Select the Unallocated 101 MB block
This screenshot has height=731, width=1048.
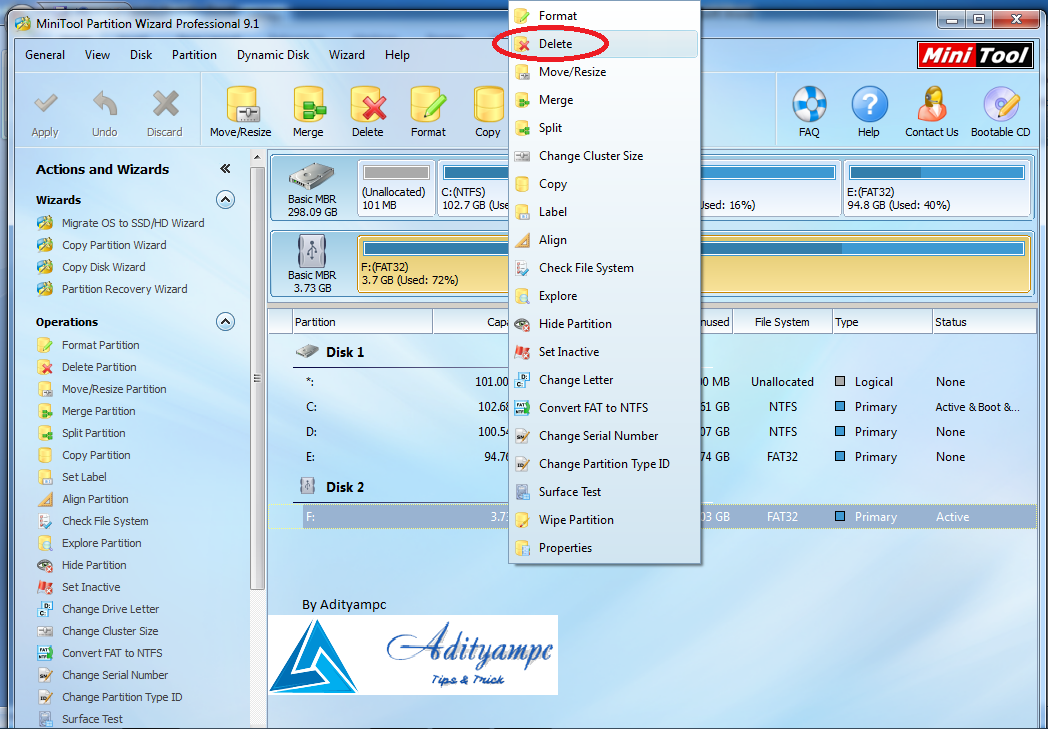[x=396, y=188]
